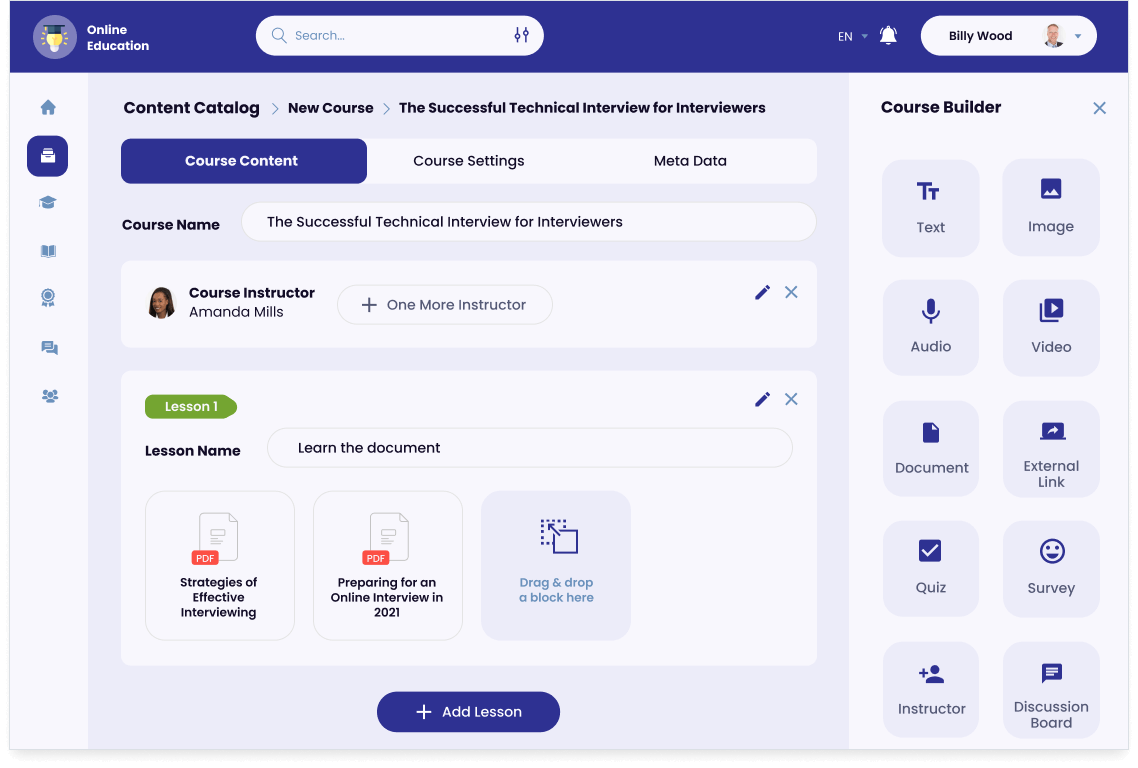This screenshot has height=768, width=1138.
Task: Select the Audio block
Action: point(930,327)
